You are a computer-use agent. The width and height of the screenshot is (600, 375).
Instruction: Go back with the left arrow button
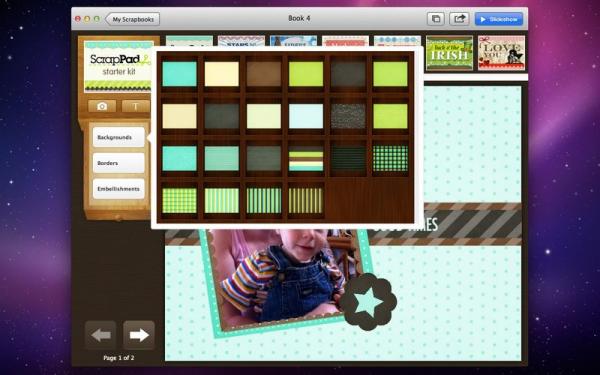click(101, 335)
